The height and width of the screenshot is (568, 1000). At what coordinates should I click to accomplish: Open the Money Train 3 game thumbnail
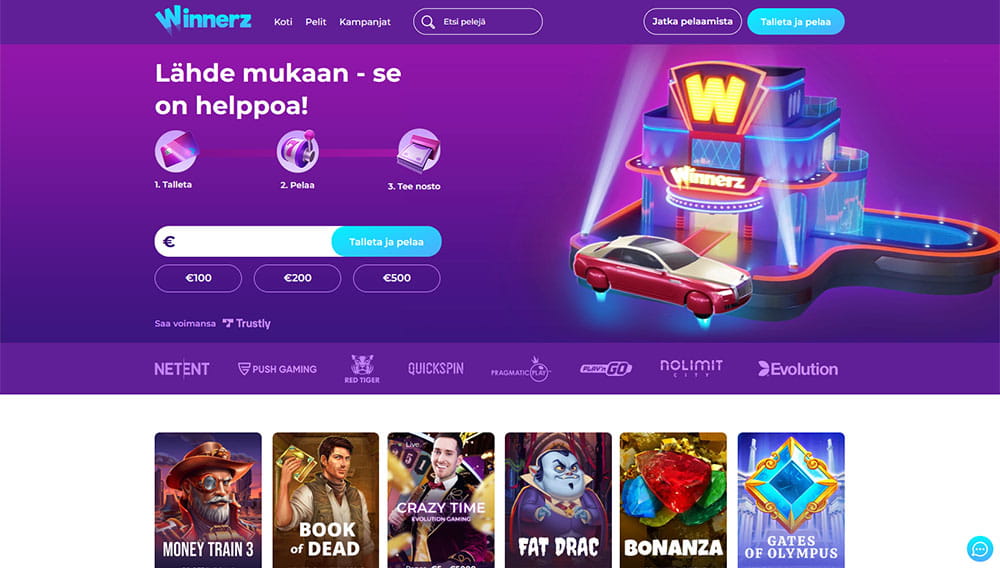coord(208,500)
